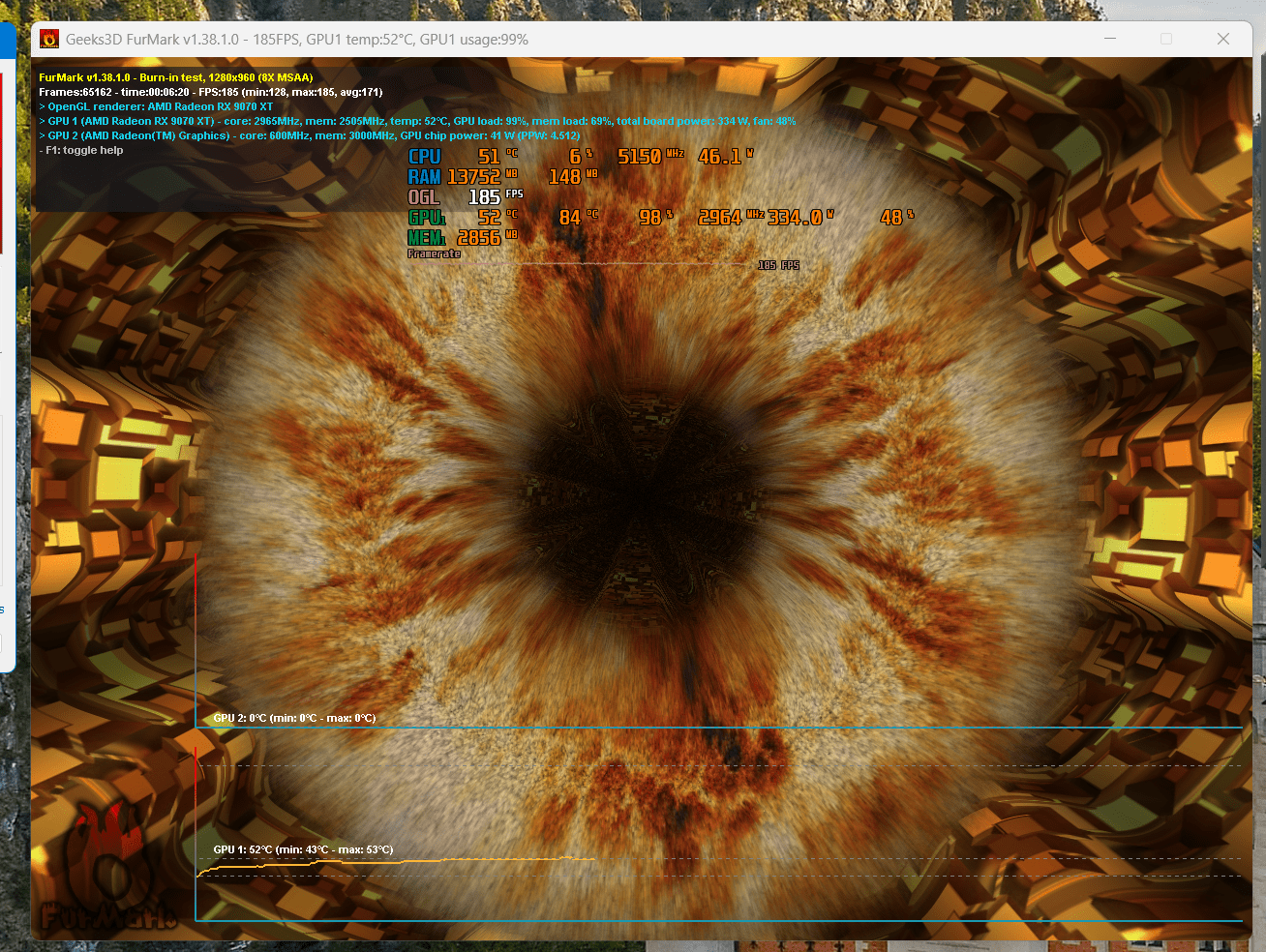This screenshot has width=1266, height=952.
Task: Click the green GPU1 label in the overlay
Action: (x=427, y=218)
